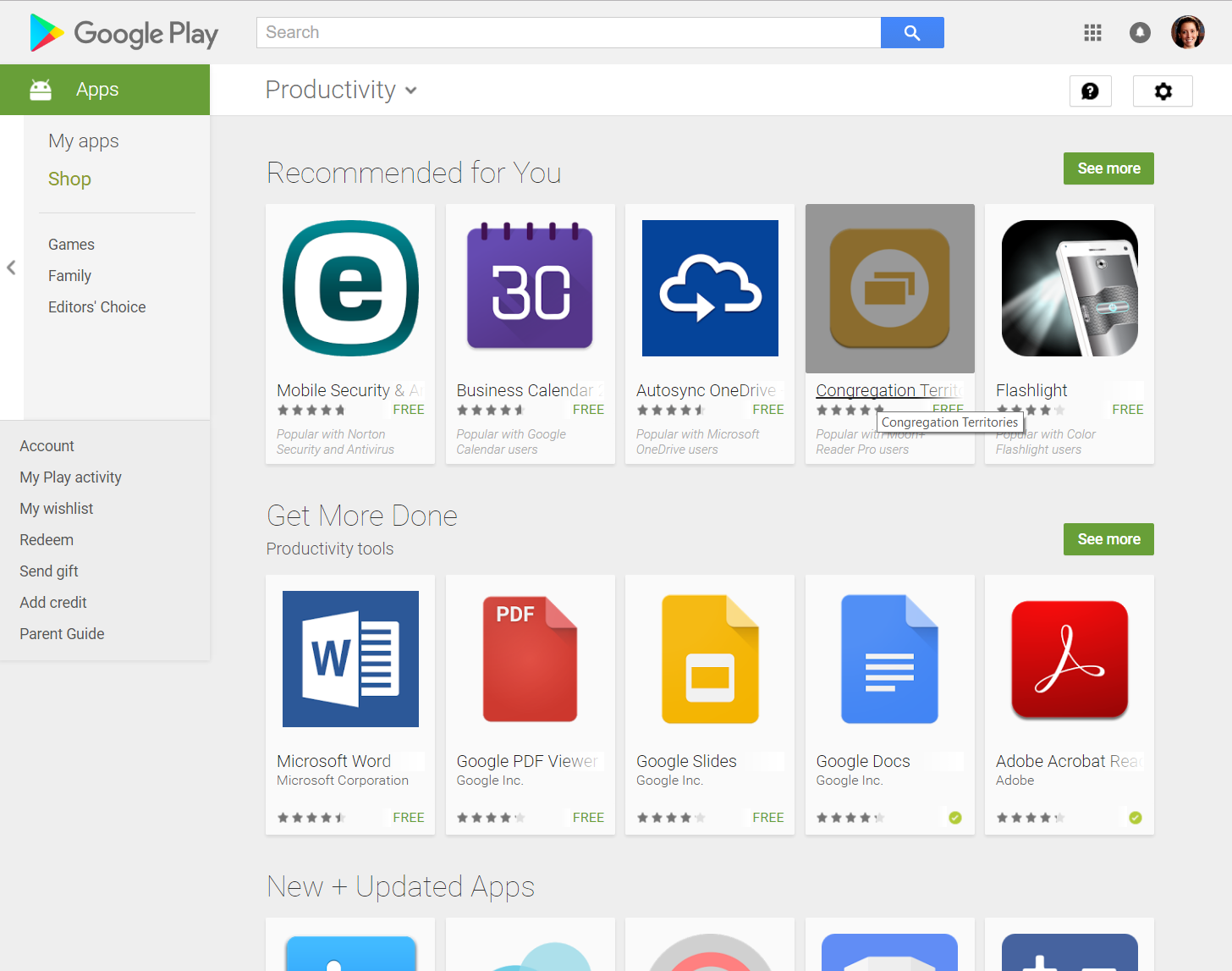Open the Google Docs app icon
1232x971 pixels.
890,659
